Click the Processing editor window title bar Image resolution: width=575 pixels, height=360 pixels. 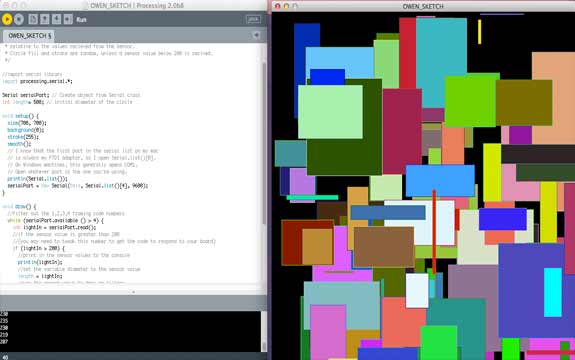pyautogui.click(x=133, y=5)
